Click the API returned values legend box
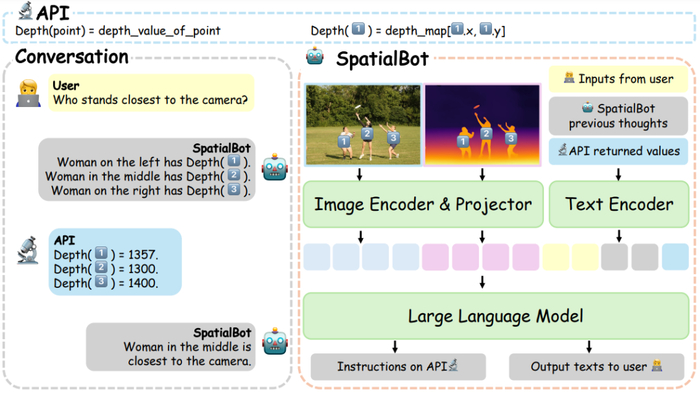 (x=618, y=151)
